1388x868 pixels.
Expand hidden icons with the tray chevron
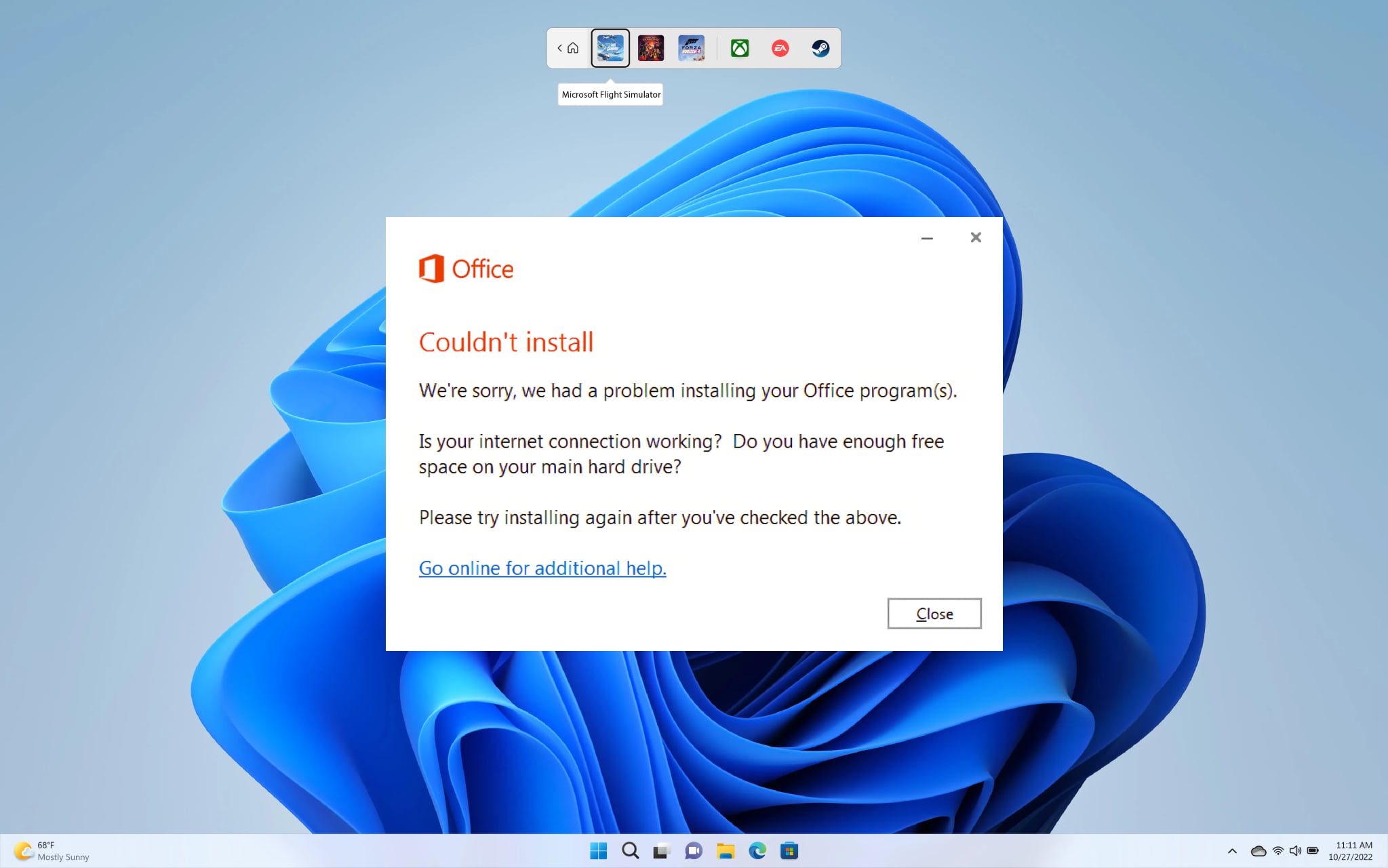tap(1232, 850)
